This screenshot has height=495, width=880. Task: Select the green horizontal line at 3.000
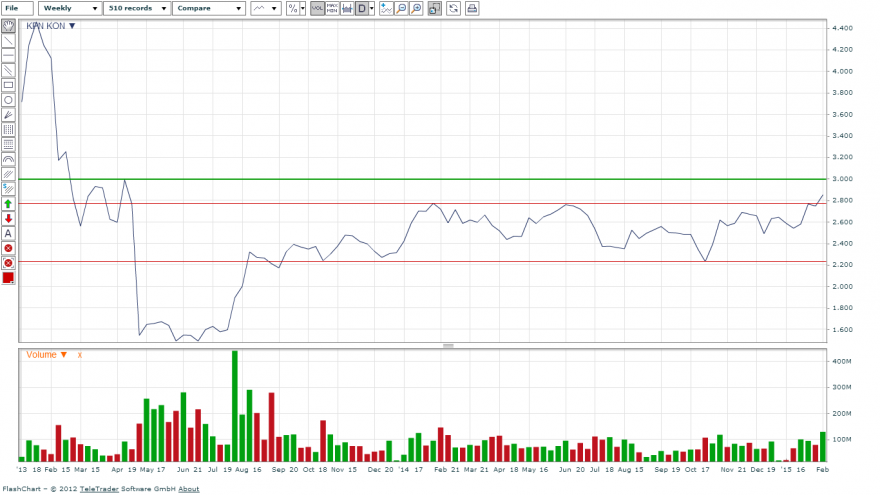pyautogui.click(x=423, y=179)
